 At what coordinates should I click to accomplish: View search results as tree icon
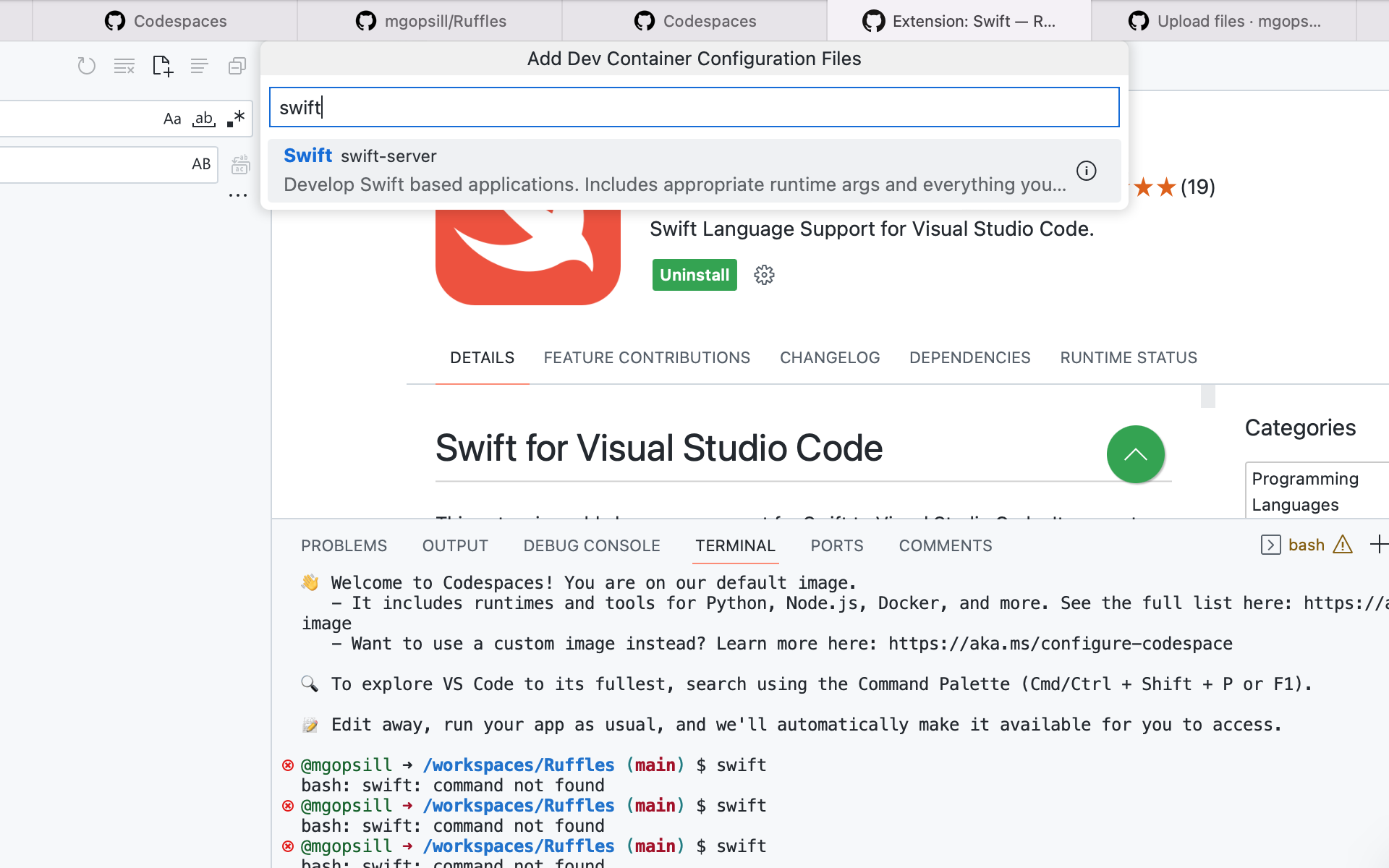[x=200, y=66]
